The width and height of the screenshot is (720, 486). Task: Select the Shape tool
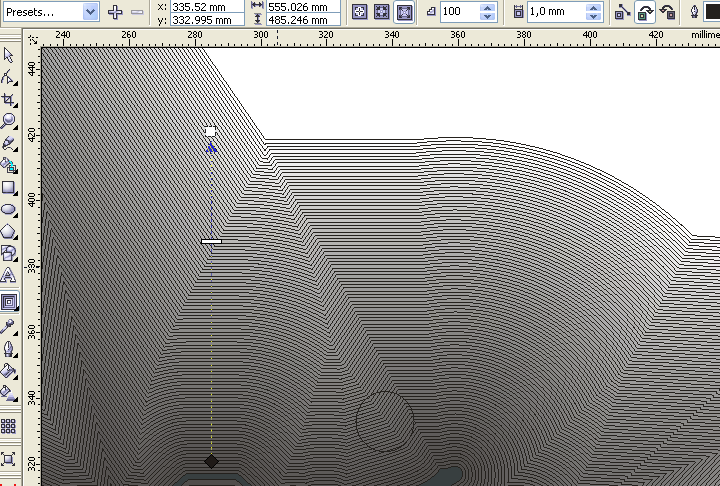tap(9, 78)
